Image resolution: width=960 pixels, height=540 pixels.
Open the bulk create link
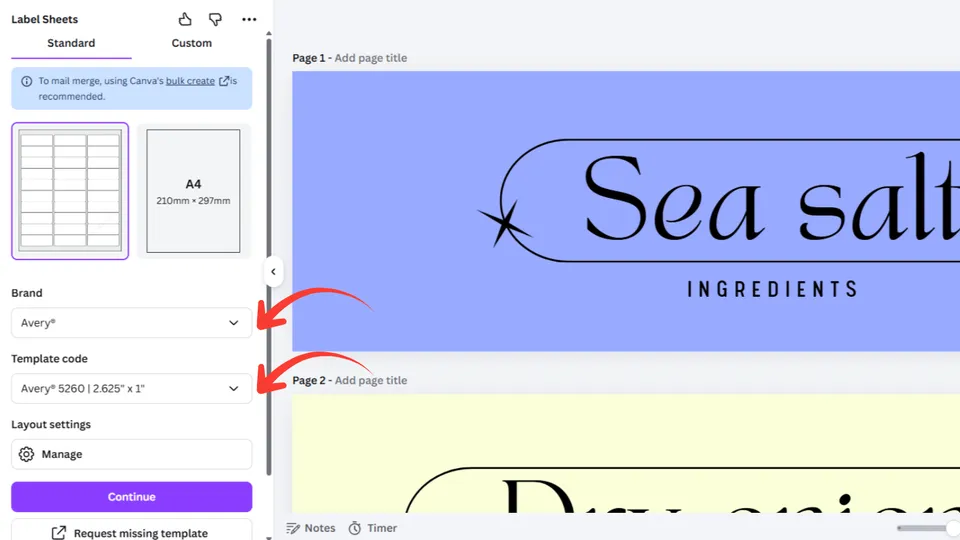click(x=190, y=81)
